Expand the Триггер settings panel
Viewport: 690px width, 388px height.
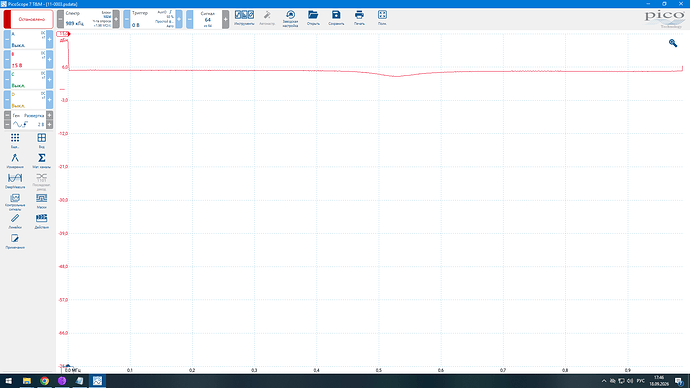pos(153,19)
